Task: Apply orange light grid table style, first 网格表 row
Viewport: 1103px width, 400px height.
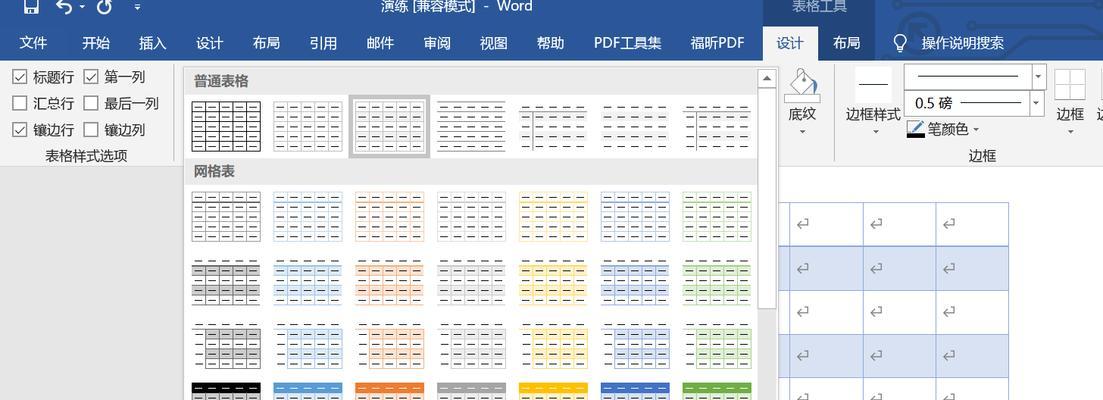Action: coord(389,217)
